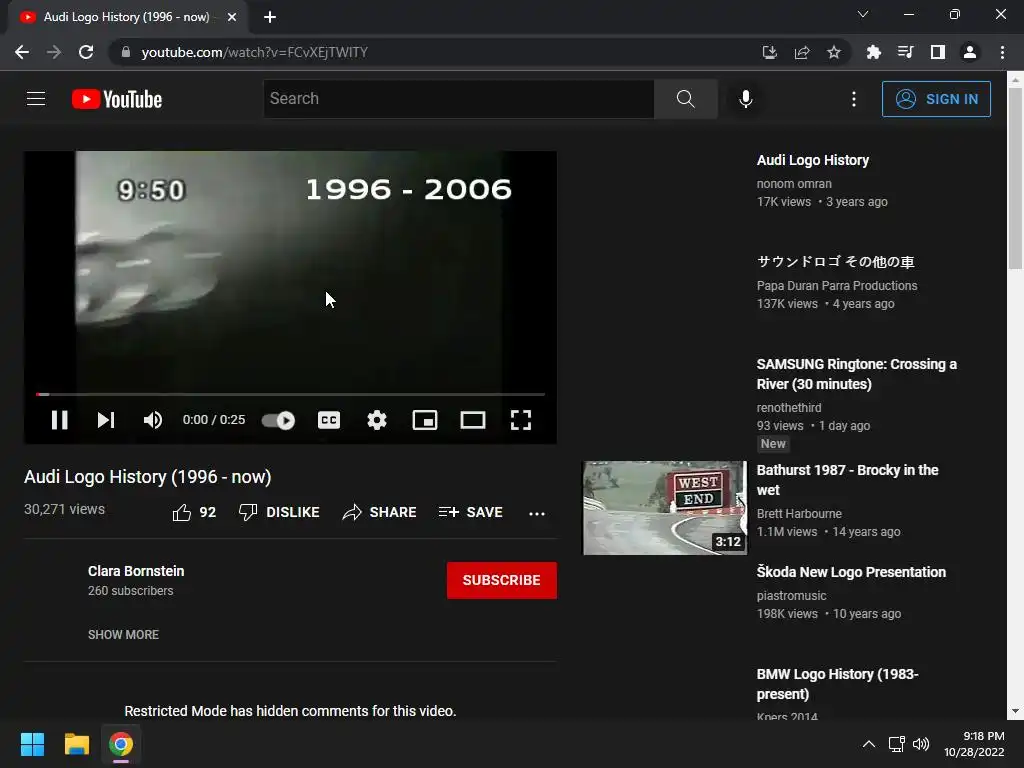The height and width of the screenshot is (768, 1024).
Task: Open more actions ellipsis under video
Action: [x=537, y=513]
